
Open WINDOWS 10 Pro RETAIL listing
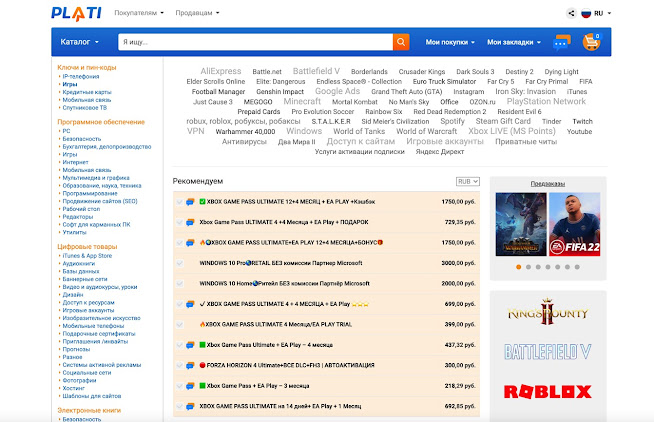(x=281, y=263)
